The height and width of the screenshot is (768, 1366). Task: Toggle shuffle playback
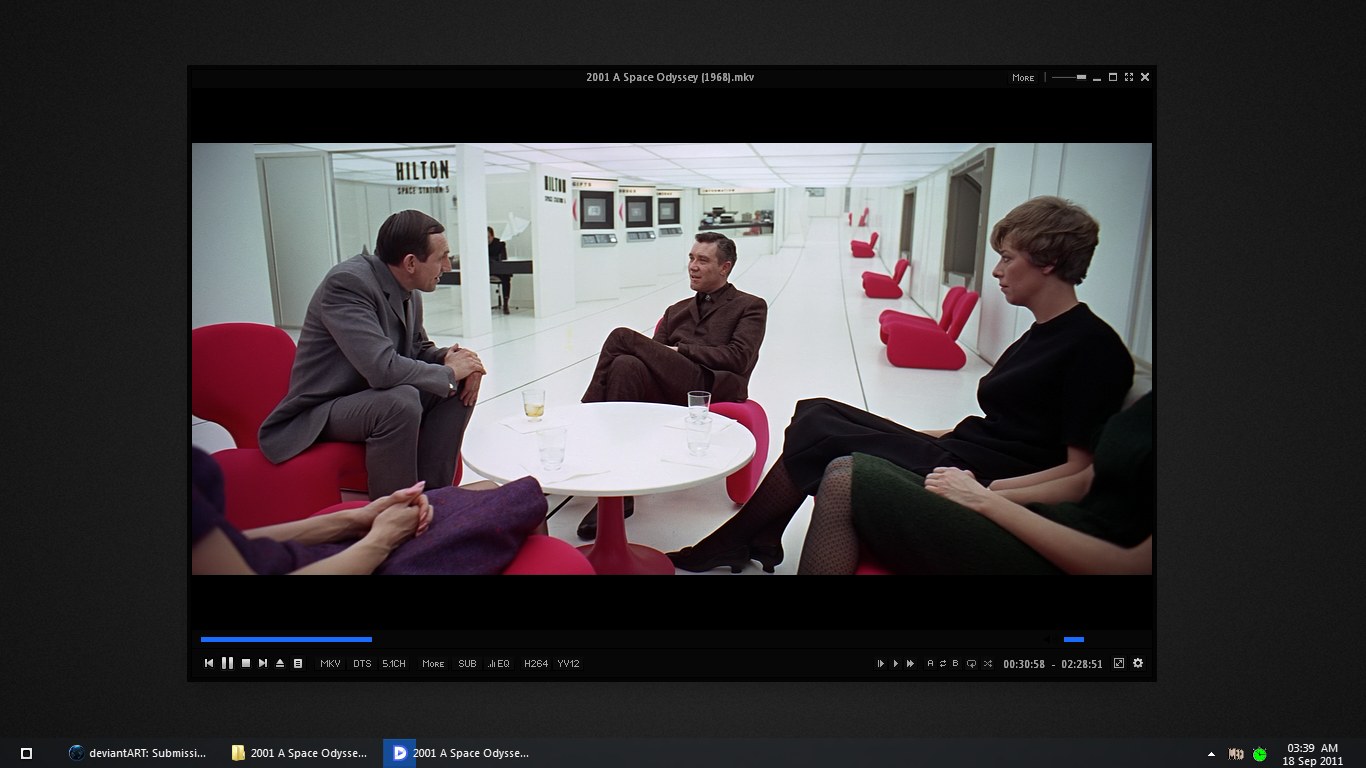pos(988,663)
